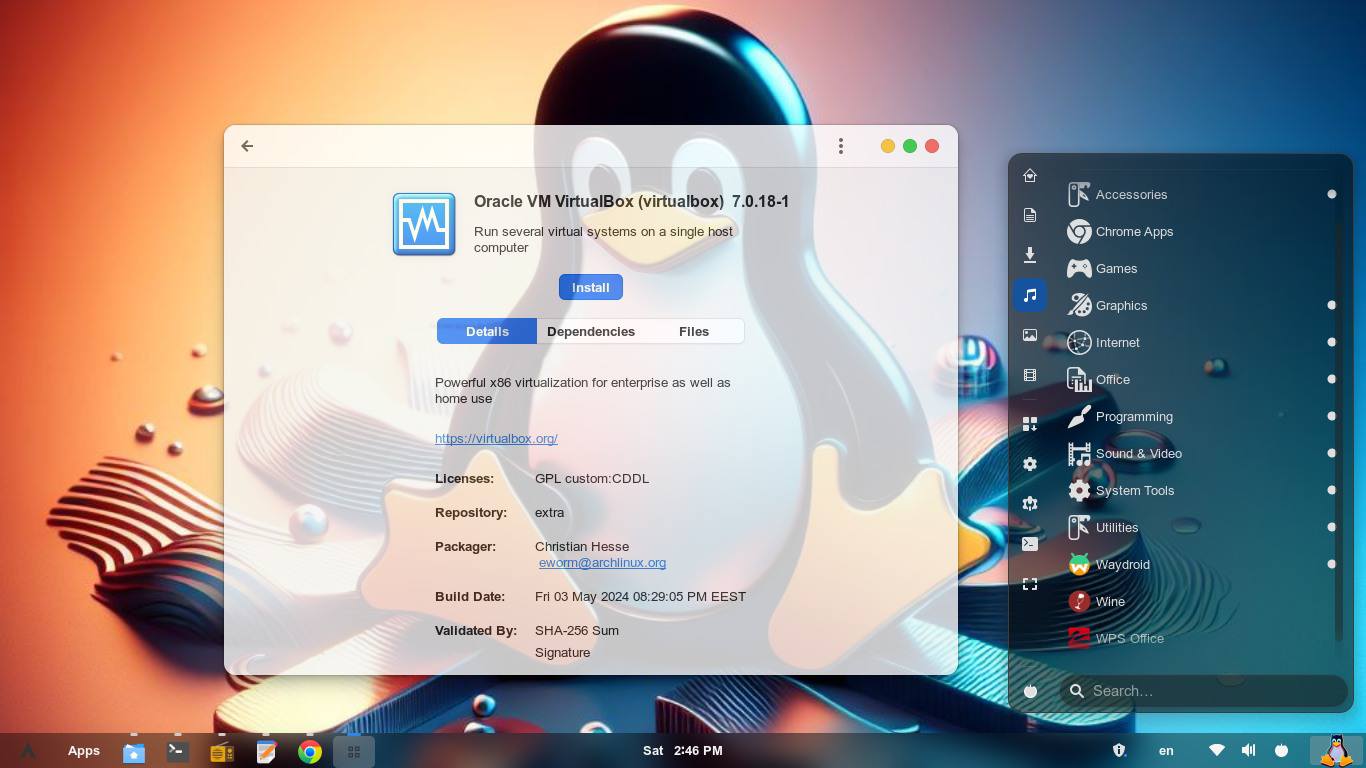Click the eworm@archlinux.org email link
Screen dimensions: 1366x768
pos(602,562)
